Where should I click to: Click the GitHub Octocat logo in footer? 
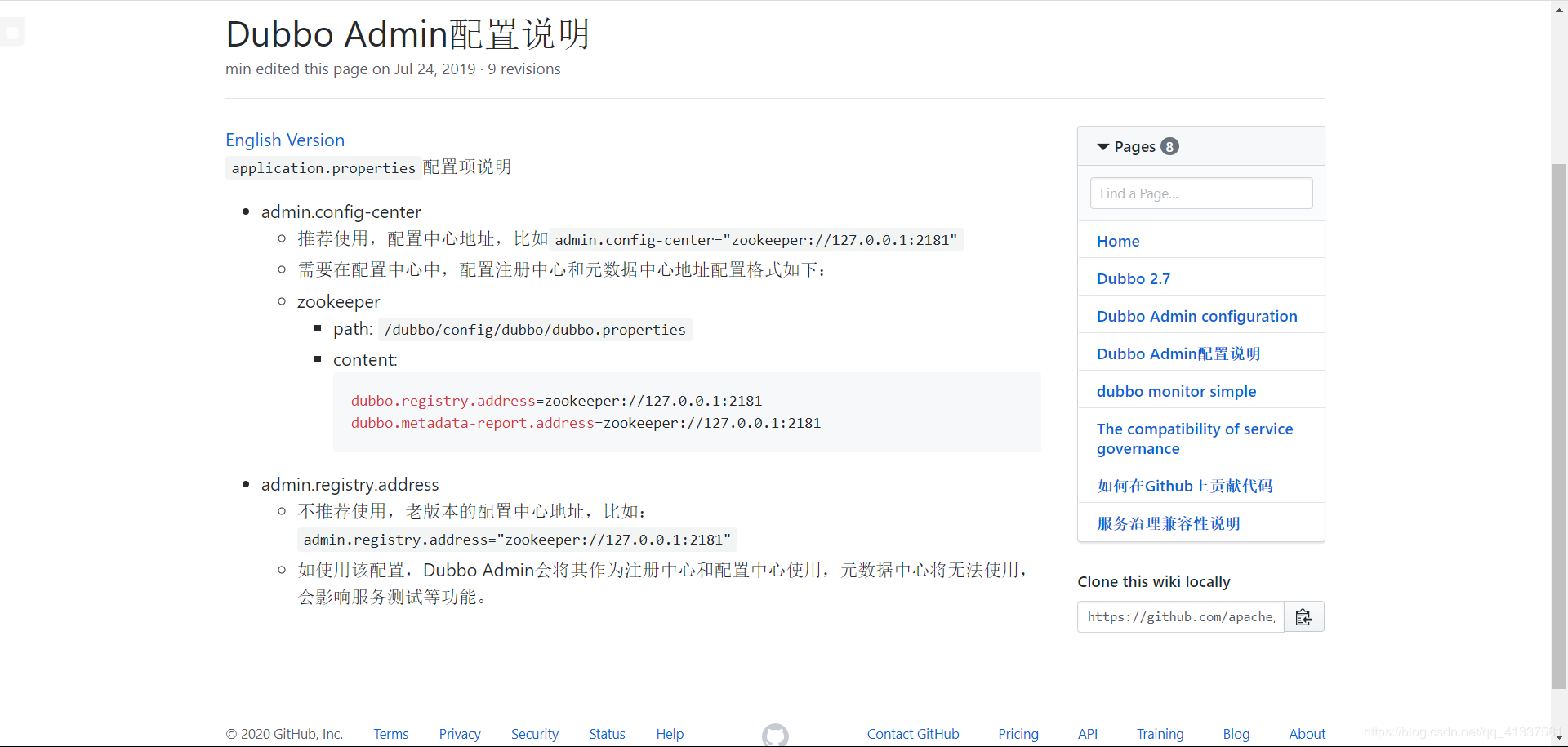(x=775, y=735)
